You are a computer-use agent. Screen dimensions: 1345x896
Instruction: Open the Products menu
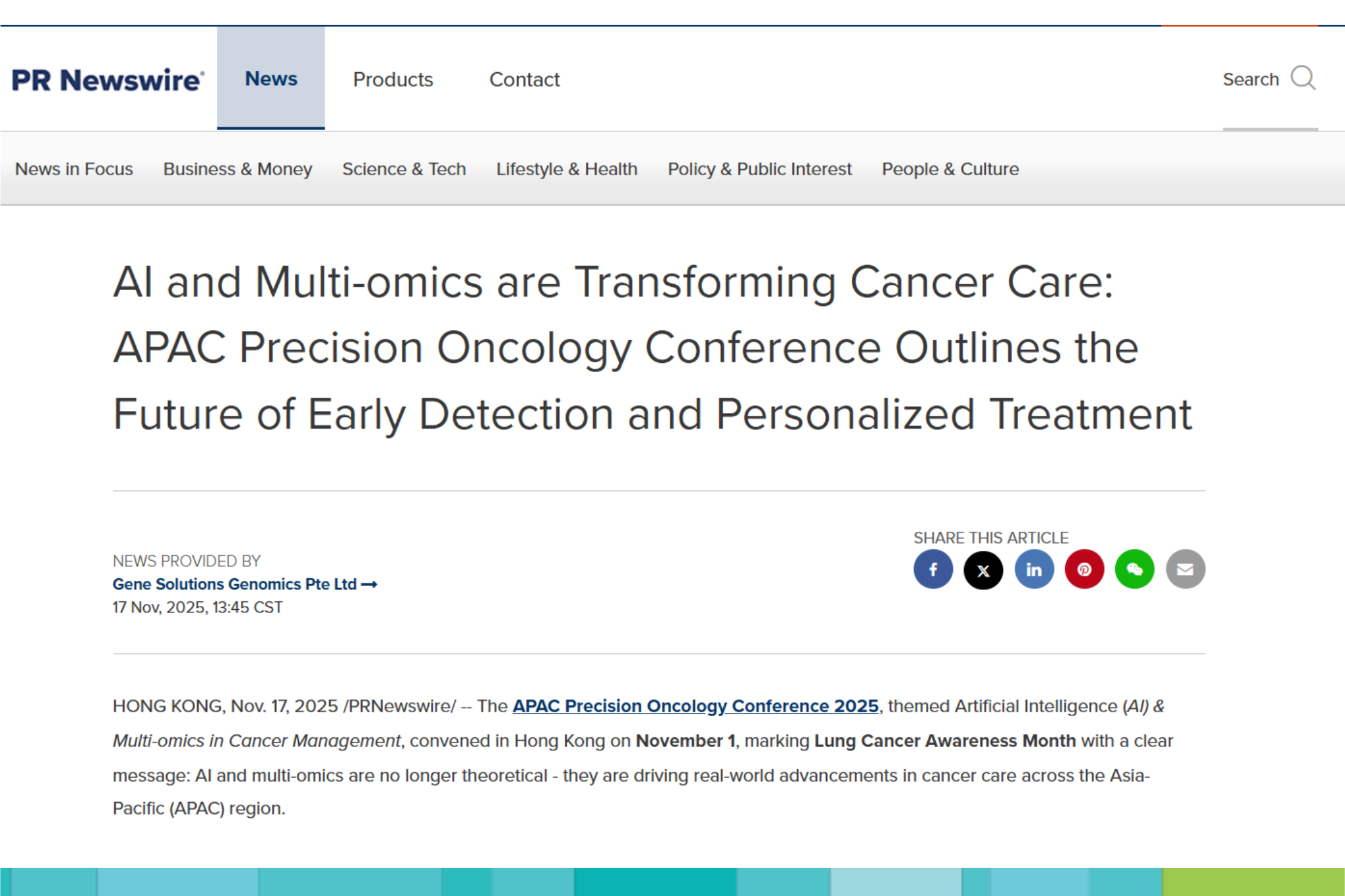[393, 79]
